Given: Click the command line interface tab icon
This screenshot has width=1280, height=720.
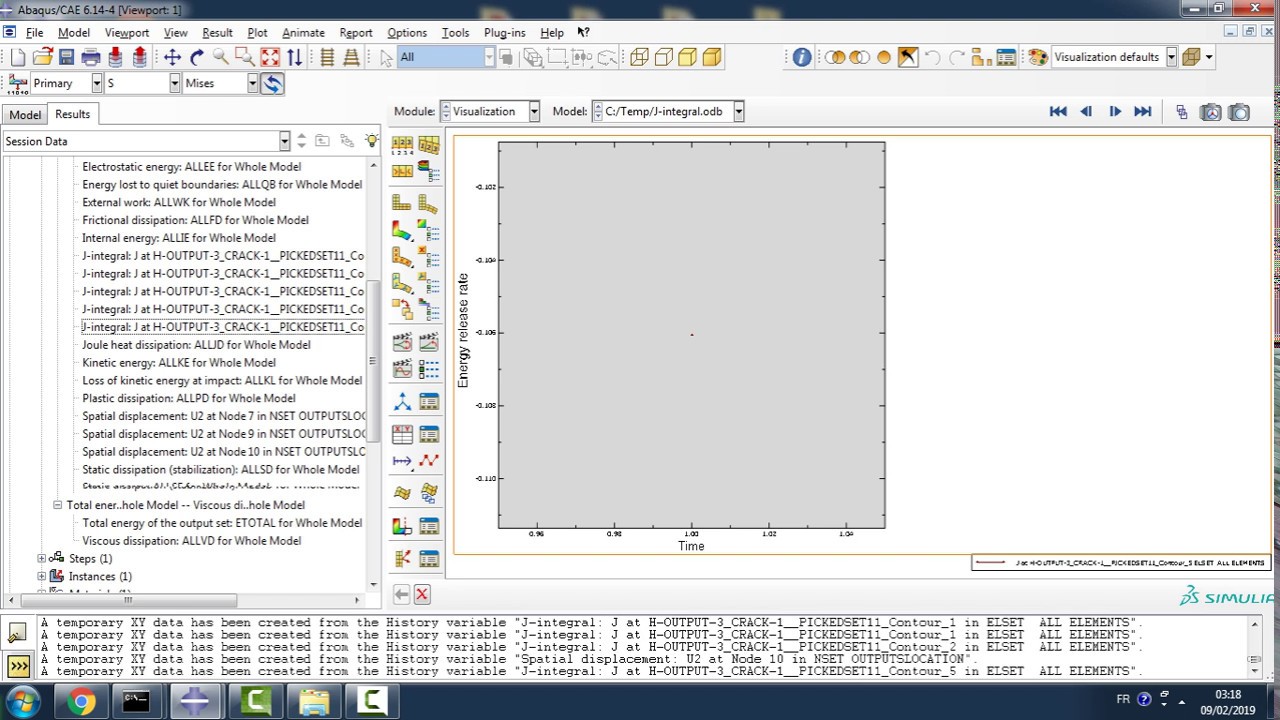Looking at the screenshot, I should 18,664.
